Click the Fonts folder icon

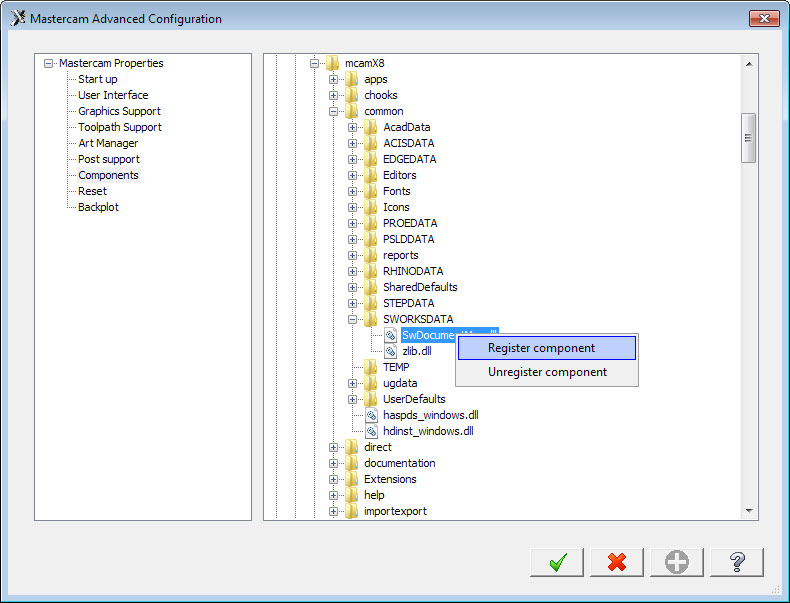pyautogui.click(x=371, y=191)
